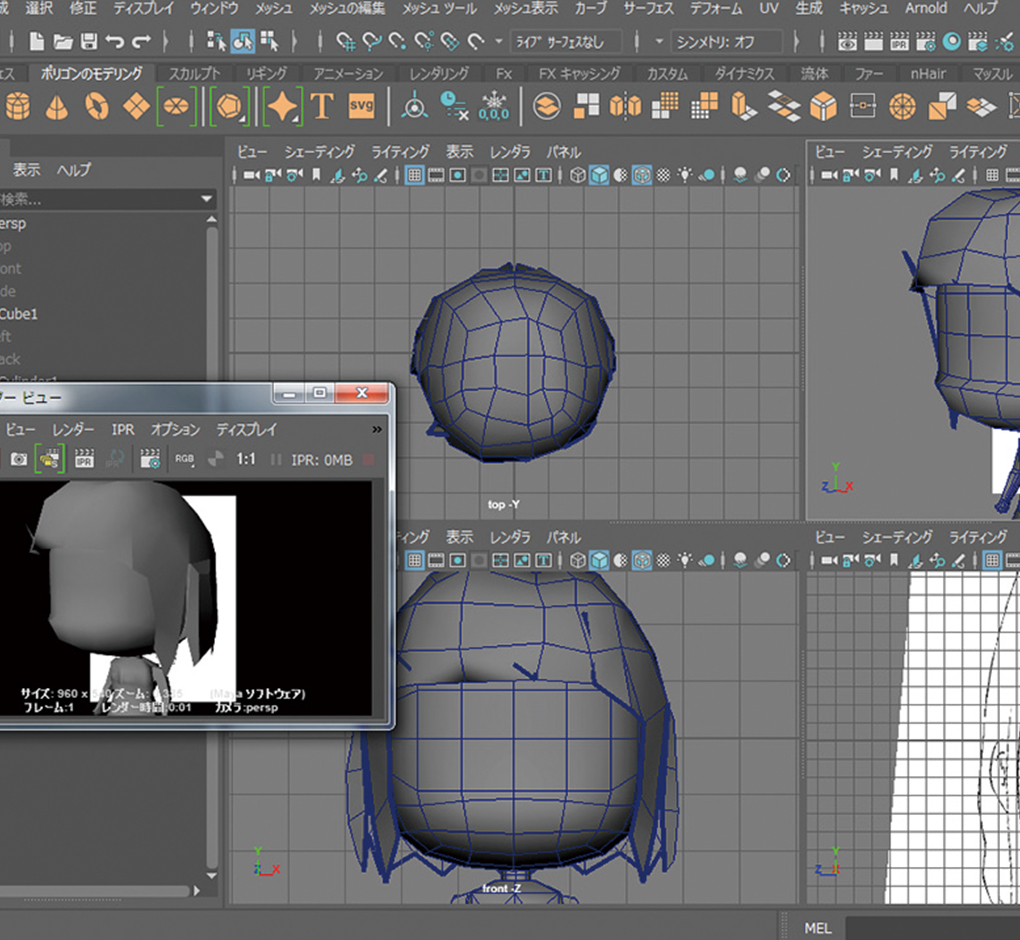1020x940 pixels.
Task: Expand Render View menu overflow chevron
Action: point(377,429)
